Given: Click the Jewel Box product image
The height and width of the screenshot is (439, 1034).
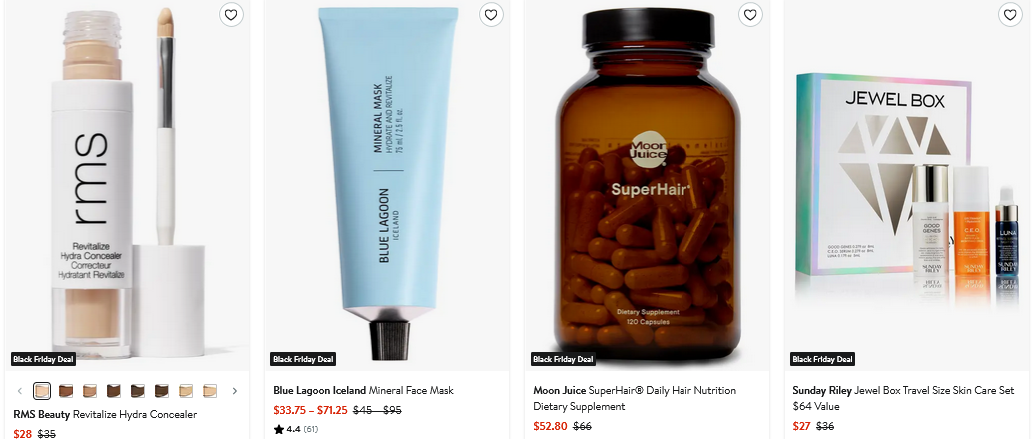Looking at the screenshot, I should [x=906, y=190].
